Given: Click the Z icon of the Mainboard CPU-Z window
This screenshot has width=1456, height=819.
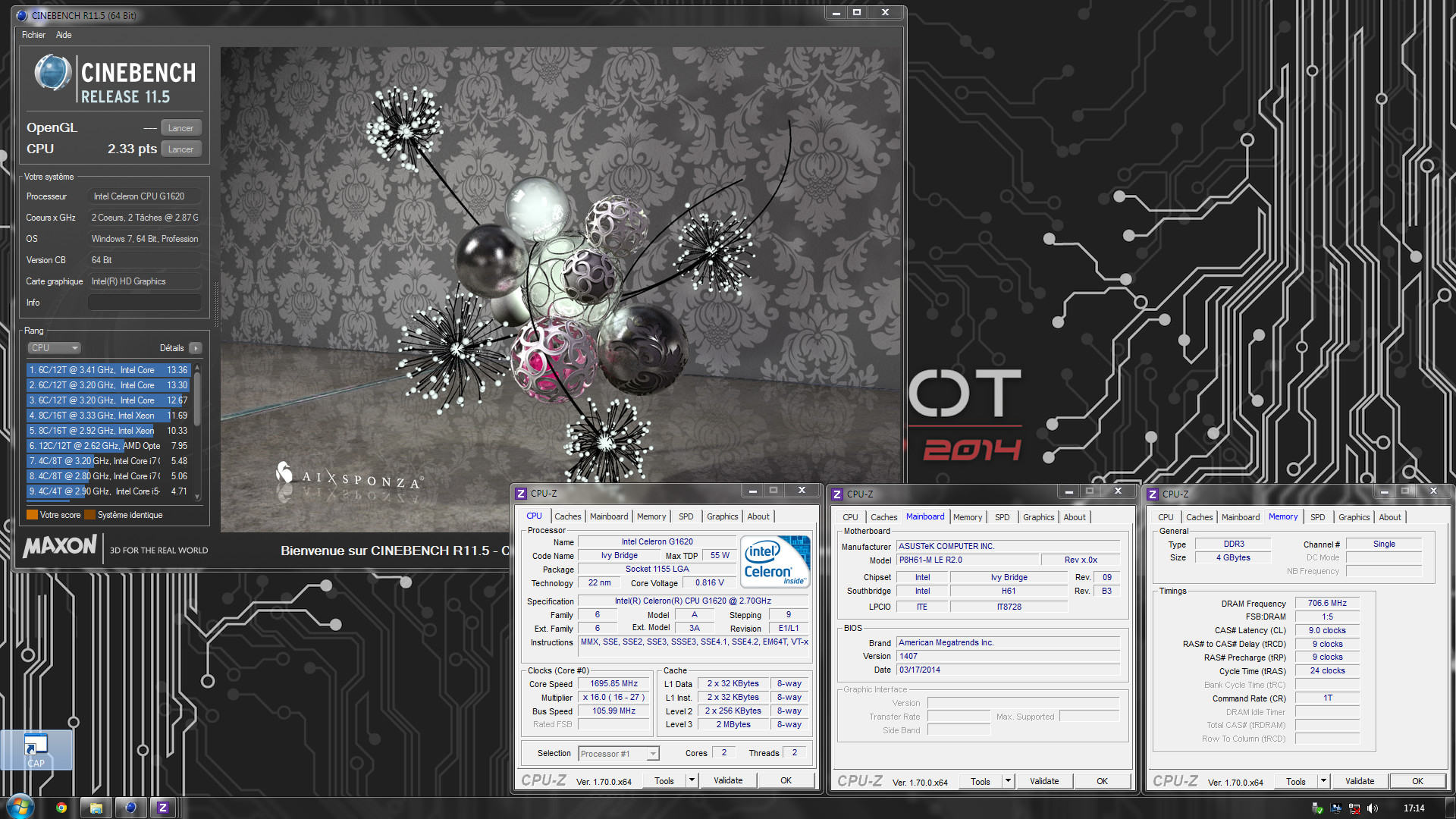Looking at the screenshot, I should point(837,494).
